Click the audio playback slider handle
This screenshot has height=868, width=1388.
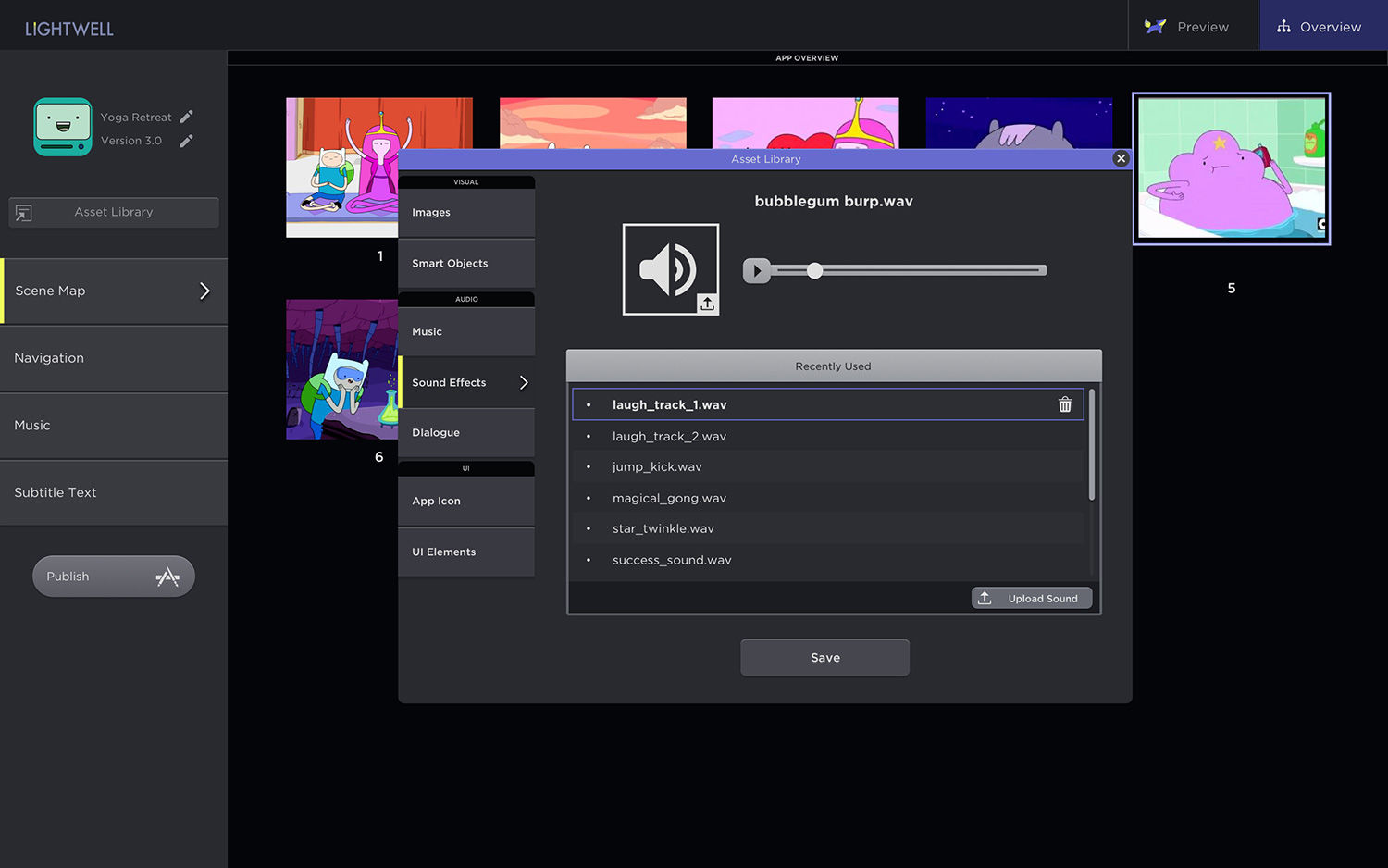pos(814,270)
